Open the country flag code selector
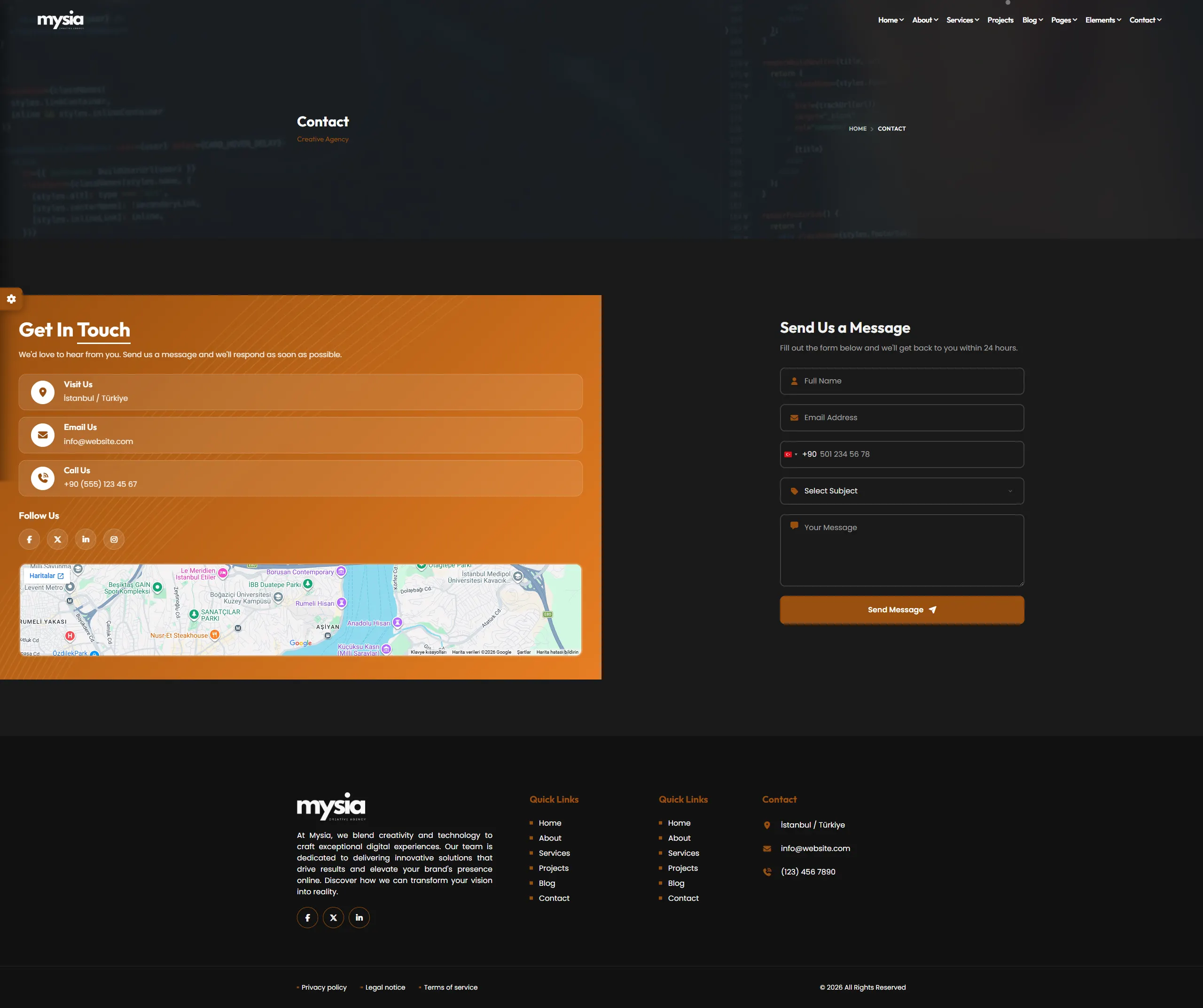The height and width of the screenshot is (1008, 1203). click(x=790, y=454)
